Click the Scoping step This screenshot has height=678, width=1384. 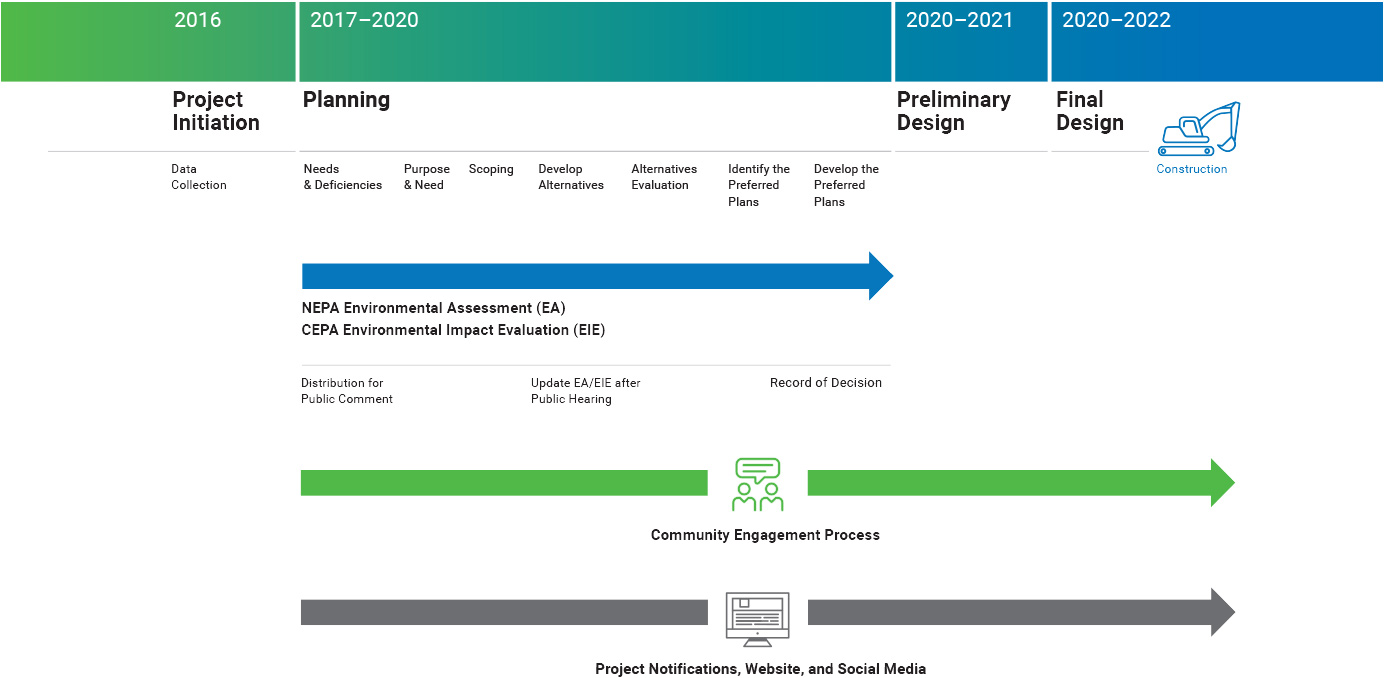point(491,170)
